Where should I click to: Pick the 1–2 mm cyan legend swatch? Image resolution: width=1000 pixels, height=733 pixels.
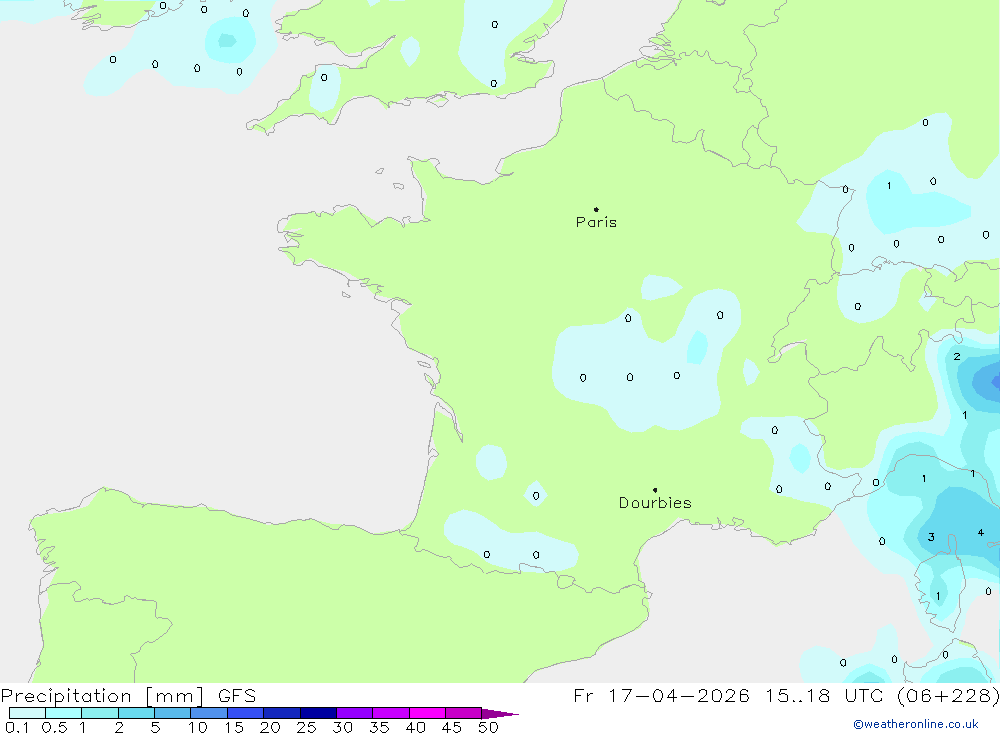click(x=100, y=713)
